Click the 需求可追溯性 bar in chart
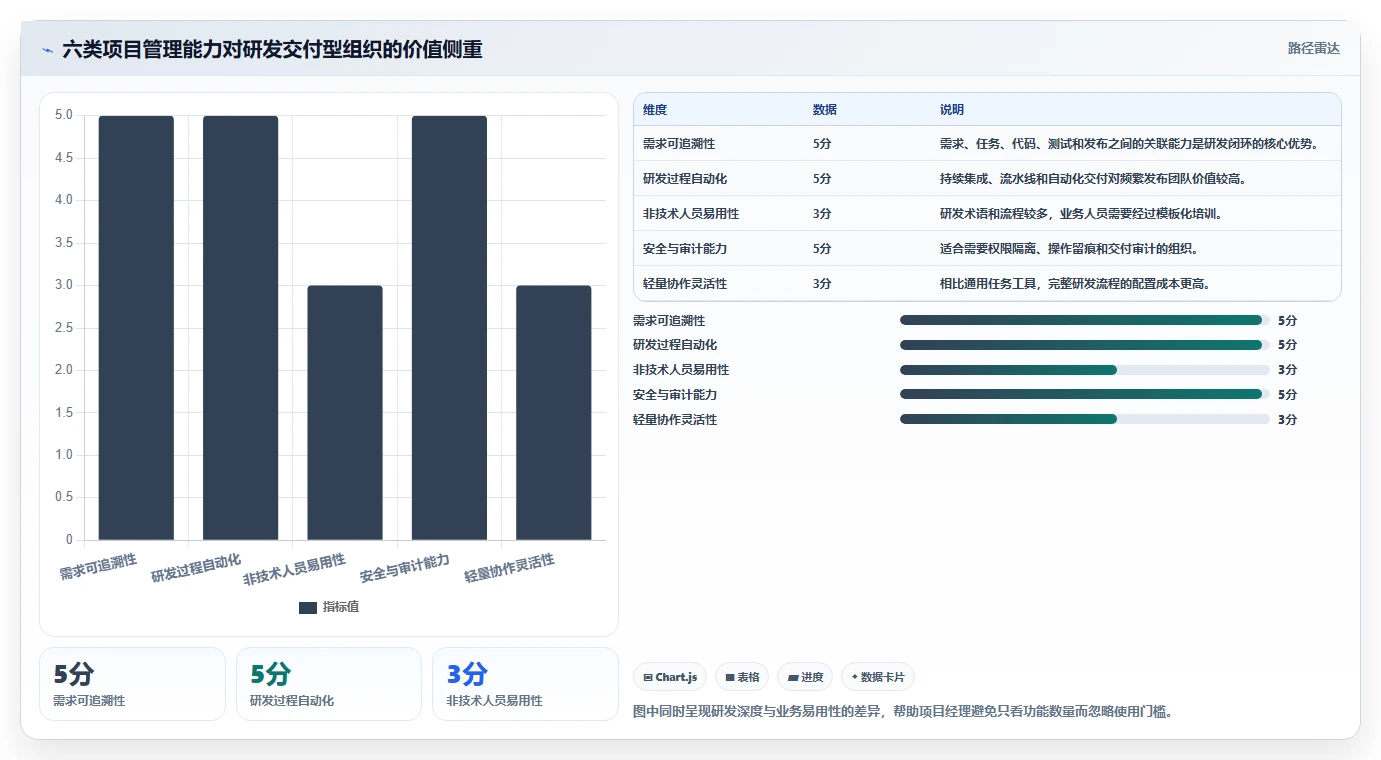 point(136,328)
